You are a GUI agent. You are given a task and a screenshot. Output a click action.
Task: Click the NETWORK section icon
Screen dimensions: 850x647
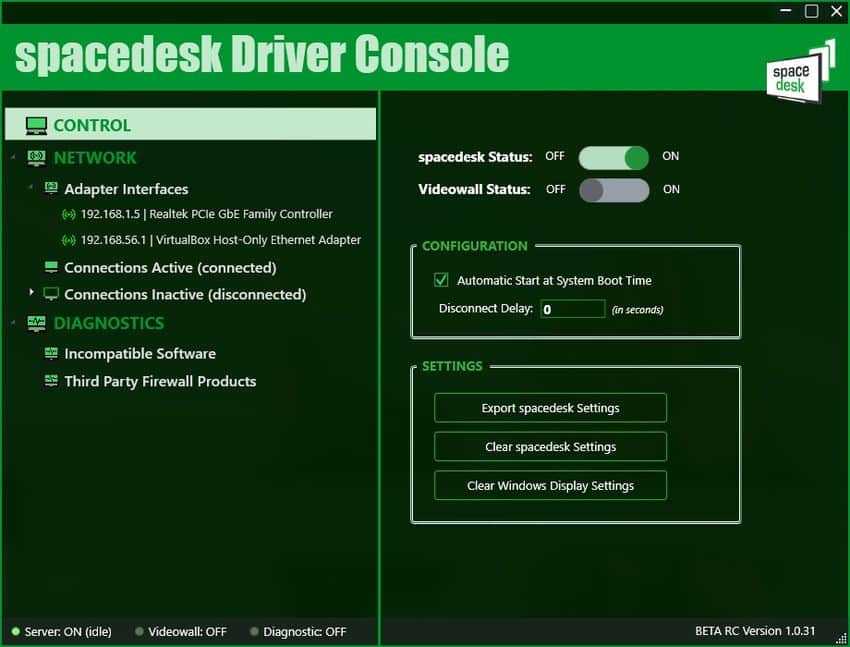36,158
